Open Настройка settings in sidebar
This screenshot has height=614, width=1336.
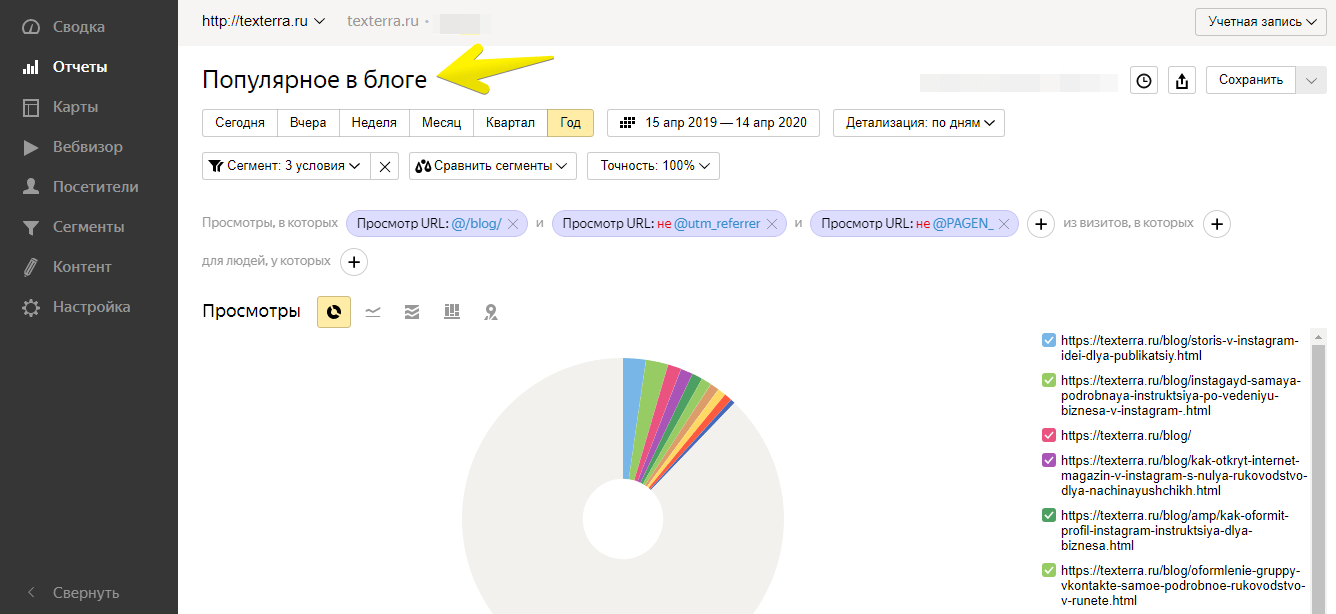point(91,307)
